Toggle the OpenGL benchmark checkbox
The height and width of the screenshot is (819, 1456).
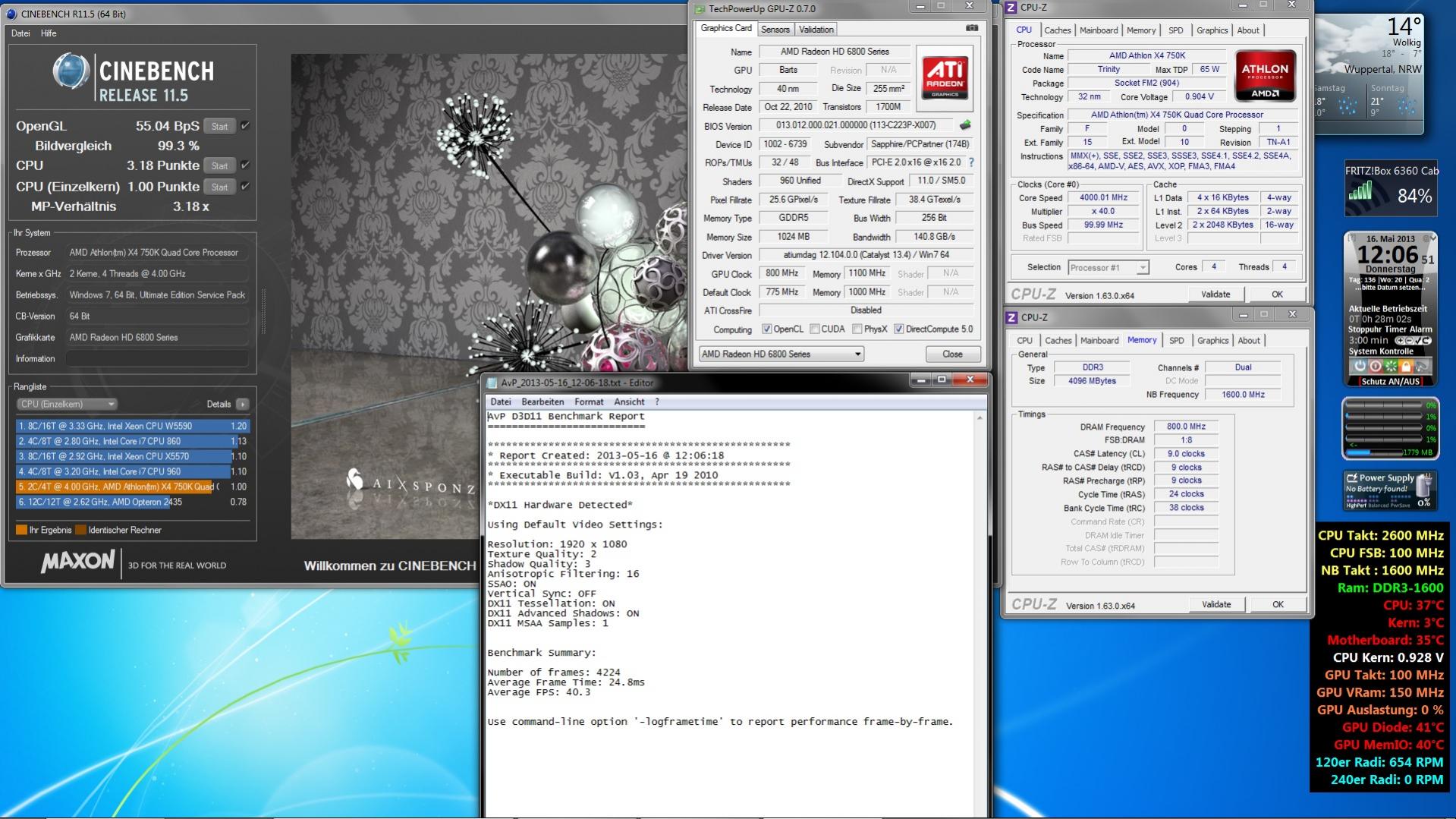click(245, 126)
